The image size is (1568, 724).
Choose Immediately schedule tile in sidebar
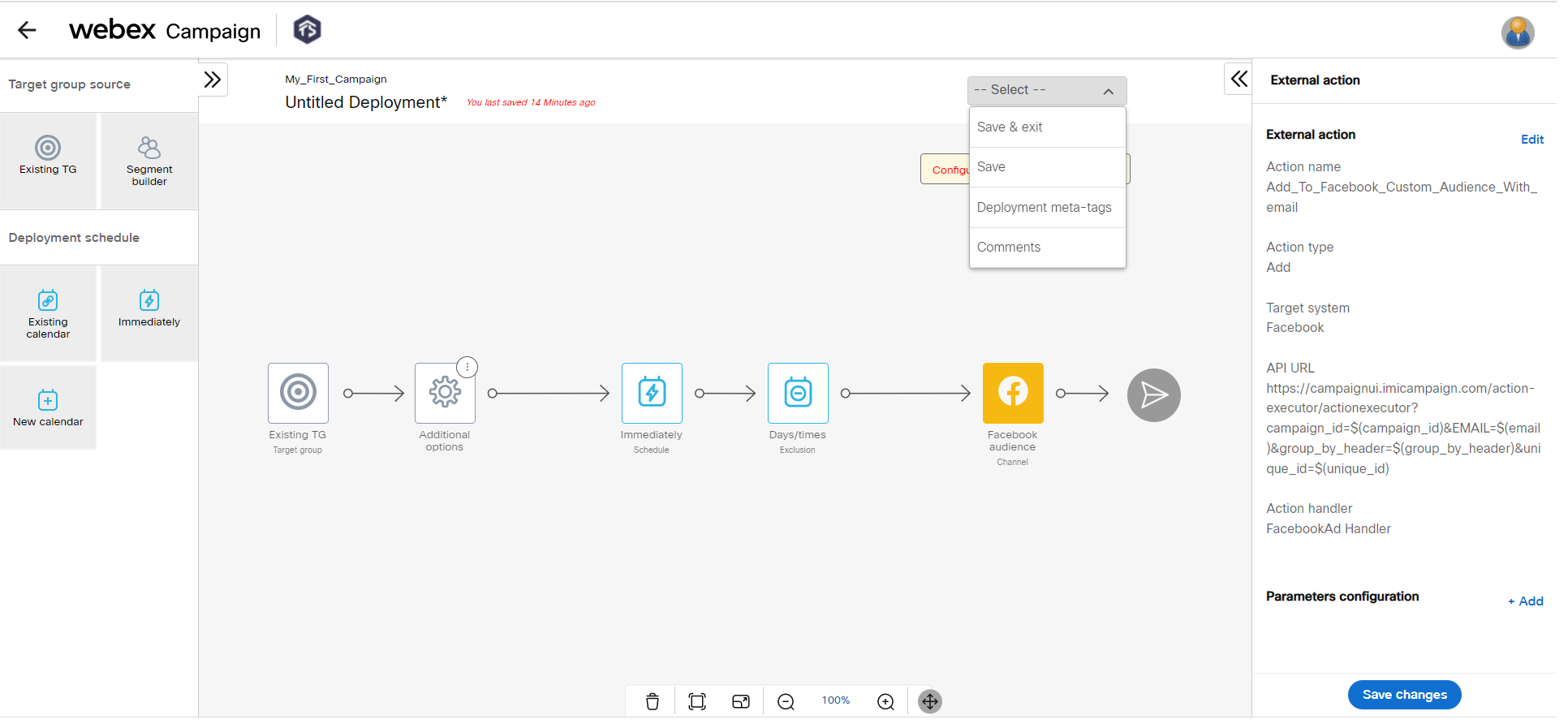point(149,313)
